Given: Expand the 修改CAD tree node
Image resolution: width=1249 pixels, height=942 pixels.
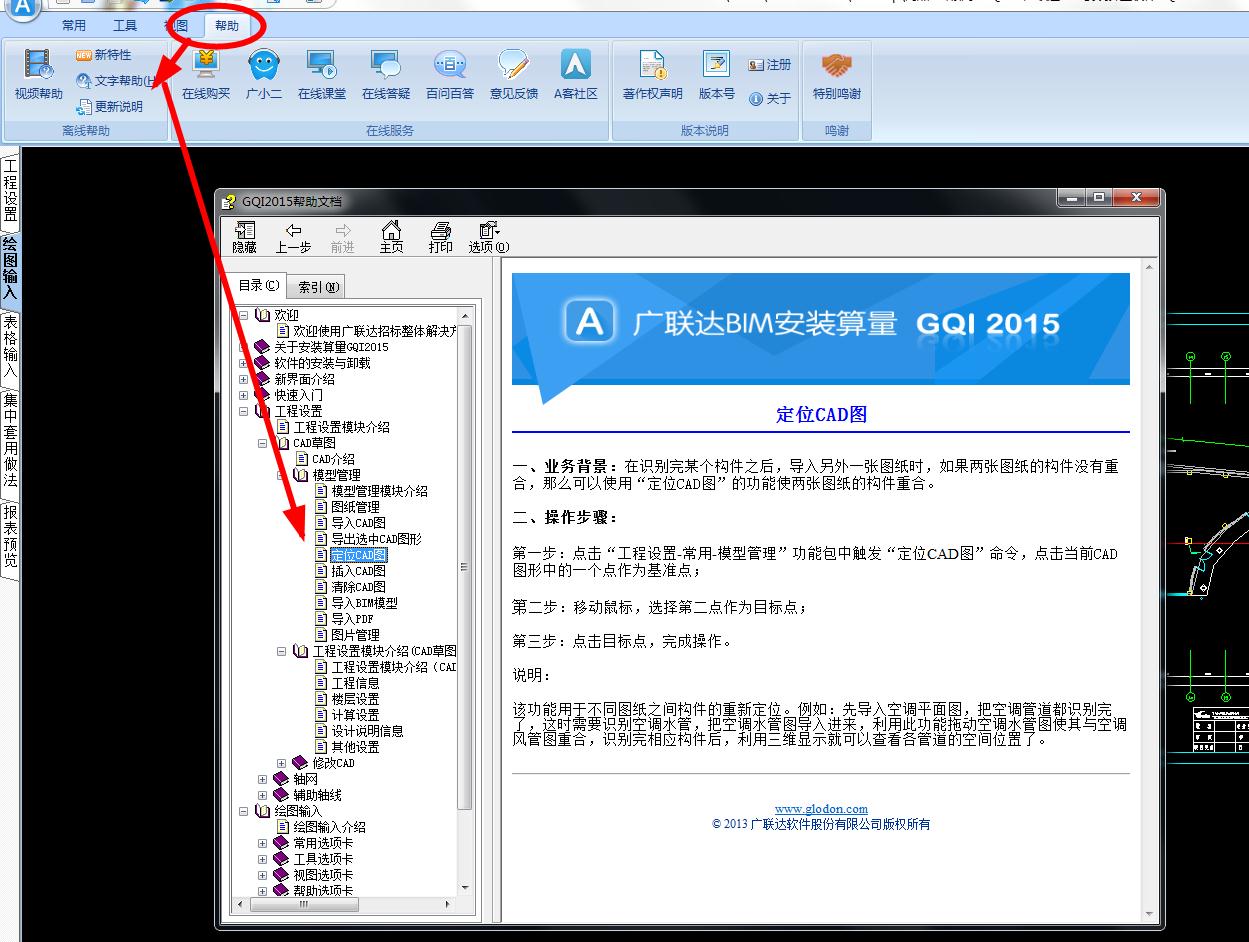Looking at the screenshot, I should (x=281, y=763).
